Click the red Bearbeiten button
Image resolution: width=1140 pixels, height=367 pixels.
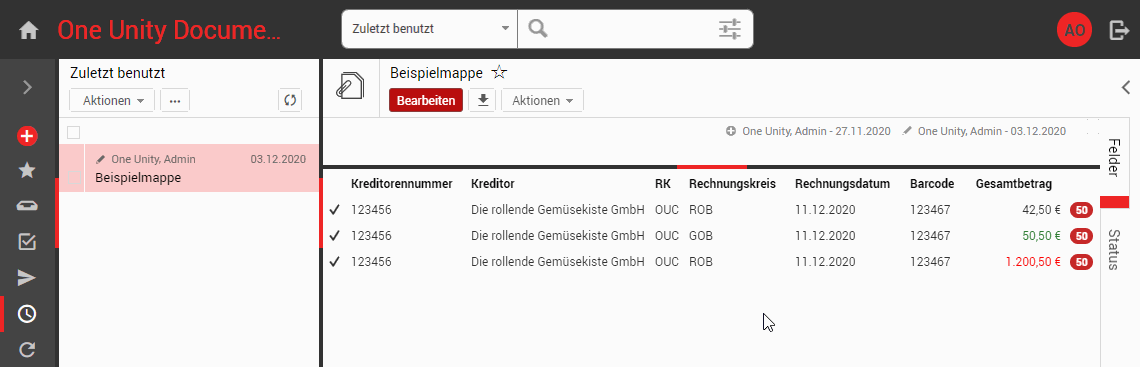point(426,100)
